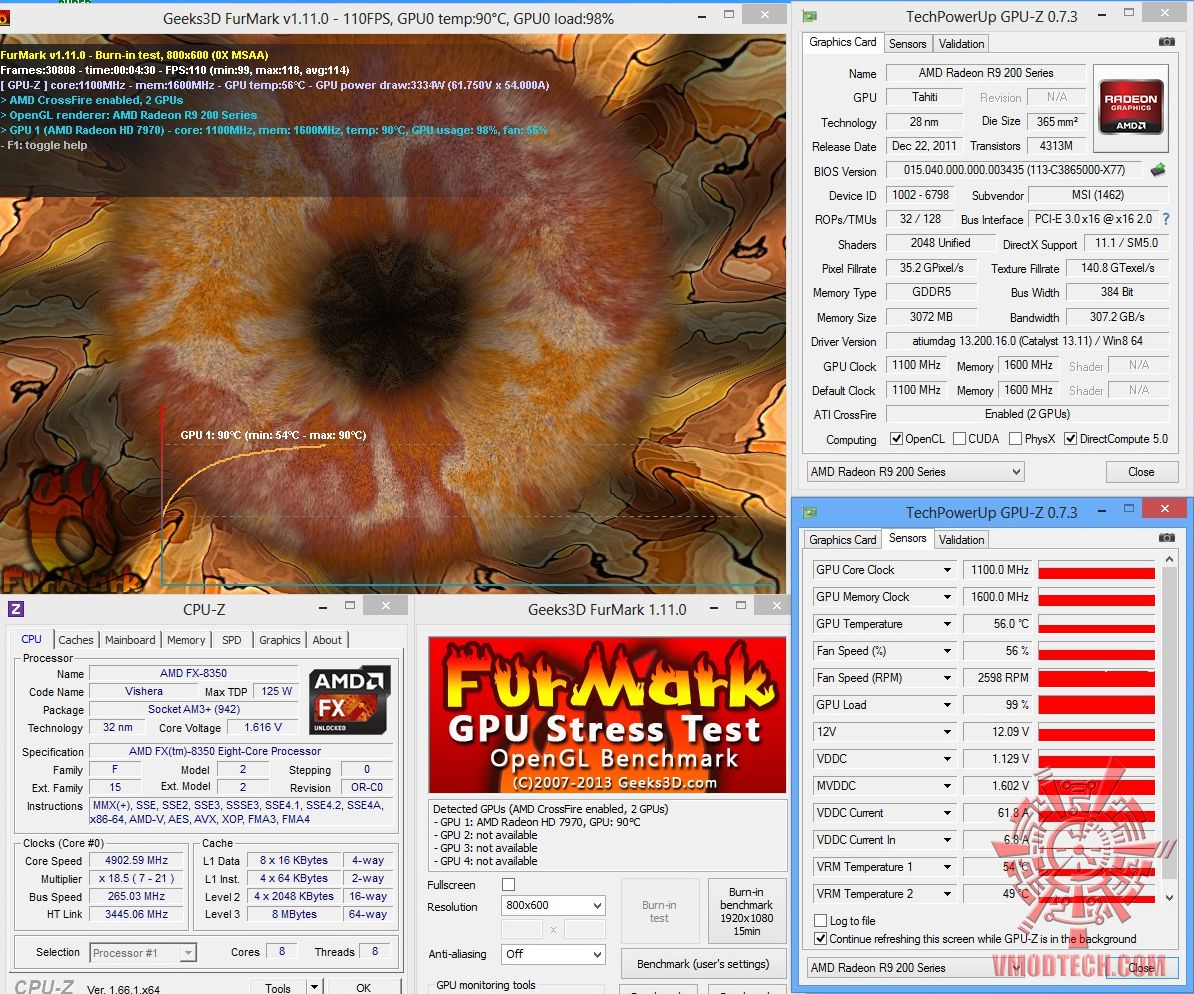1194x994 pixels.
Task: Open the FurMark Resolution dropdown
Action: tap(553, 905)
